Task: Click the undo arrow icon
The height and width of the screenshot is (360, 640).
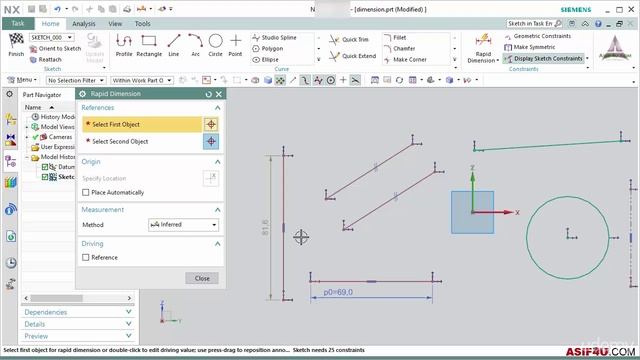Action: (57, 9)
